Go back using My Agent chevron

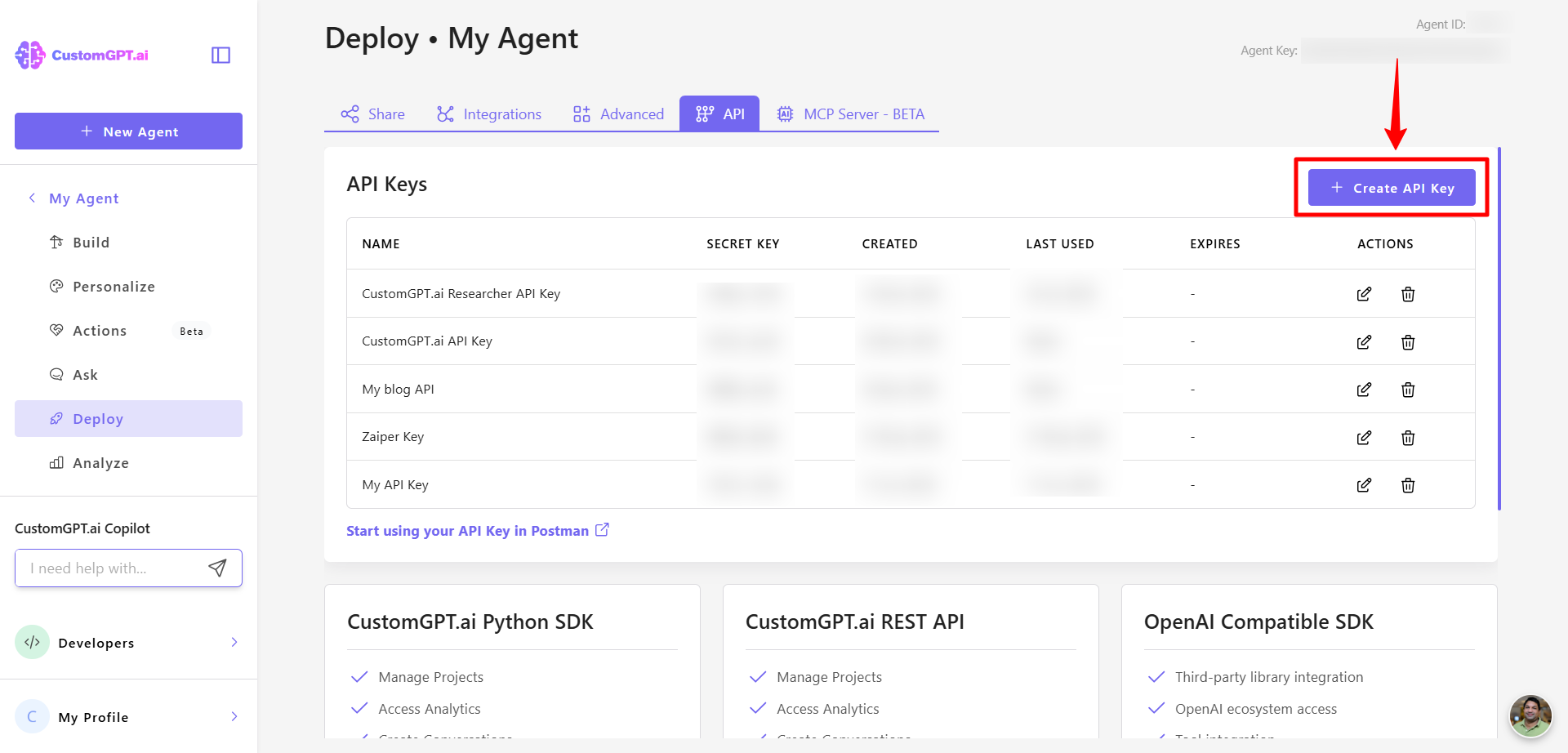(32, 198)
